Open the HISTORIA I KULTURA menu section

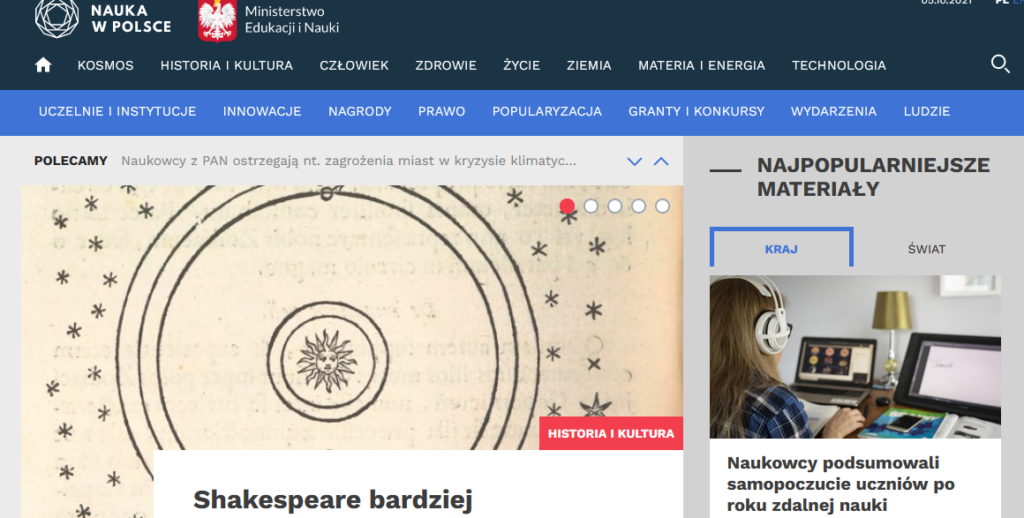[227, 65]
